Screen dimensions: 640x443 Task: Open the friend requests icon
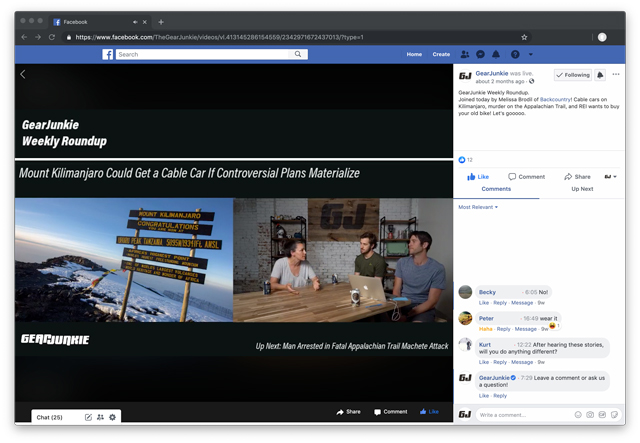point(464,54)
